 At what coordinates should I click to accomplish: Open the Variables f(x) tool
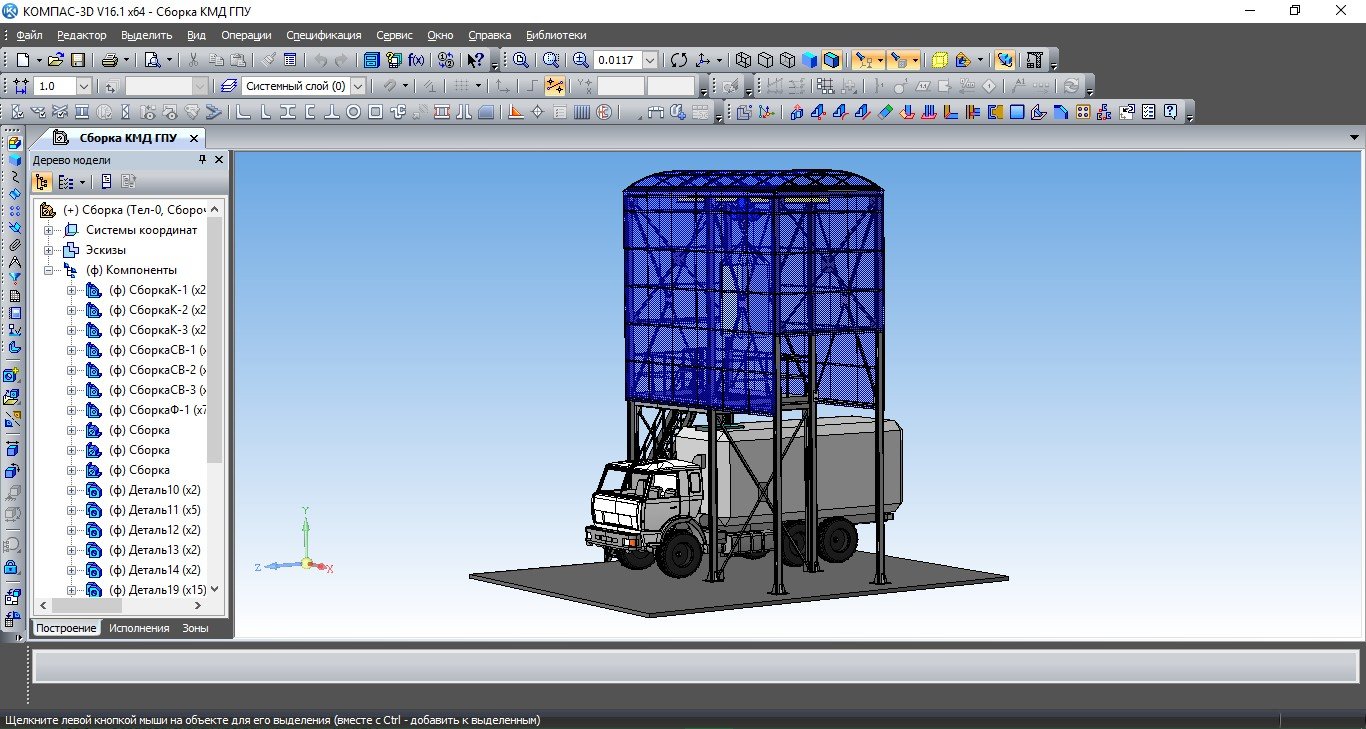click(417, 60)
